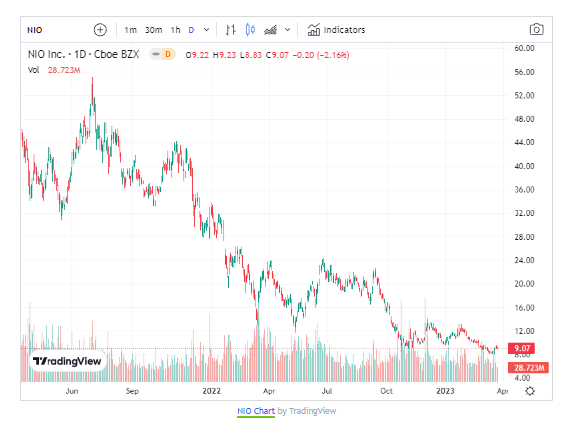Image resolution: width=573 pixels, height=434 pixels.
Task: Add a symbol to compare with plus icon
Action: tap(100, 30)
